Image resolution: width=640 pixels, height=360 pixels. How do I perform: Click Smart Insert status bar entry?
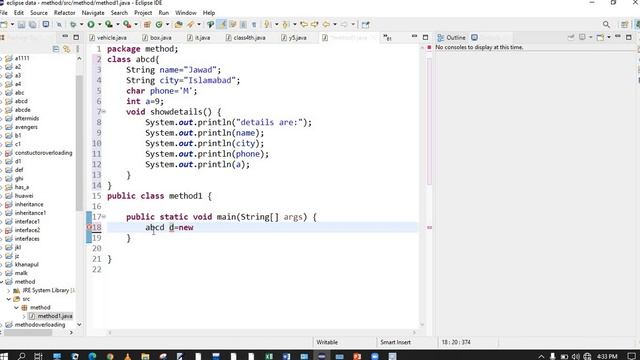(x=395, y=342)
